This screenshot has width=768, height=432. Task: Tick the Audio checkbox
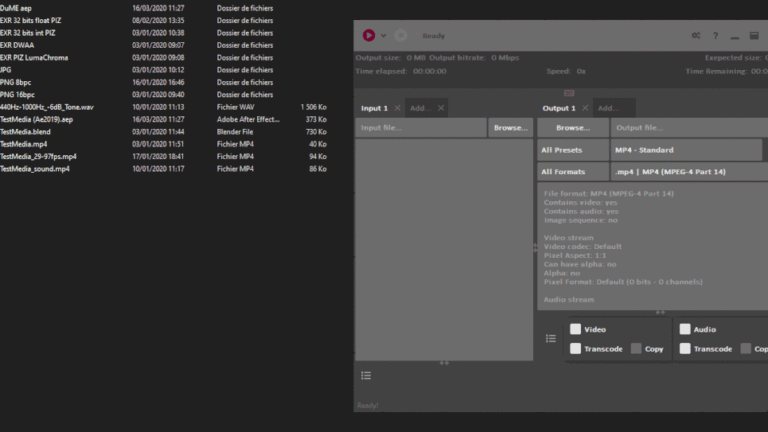[x=685, y=329]
